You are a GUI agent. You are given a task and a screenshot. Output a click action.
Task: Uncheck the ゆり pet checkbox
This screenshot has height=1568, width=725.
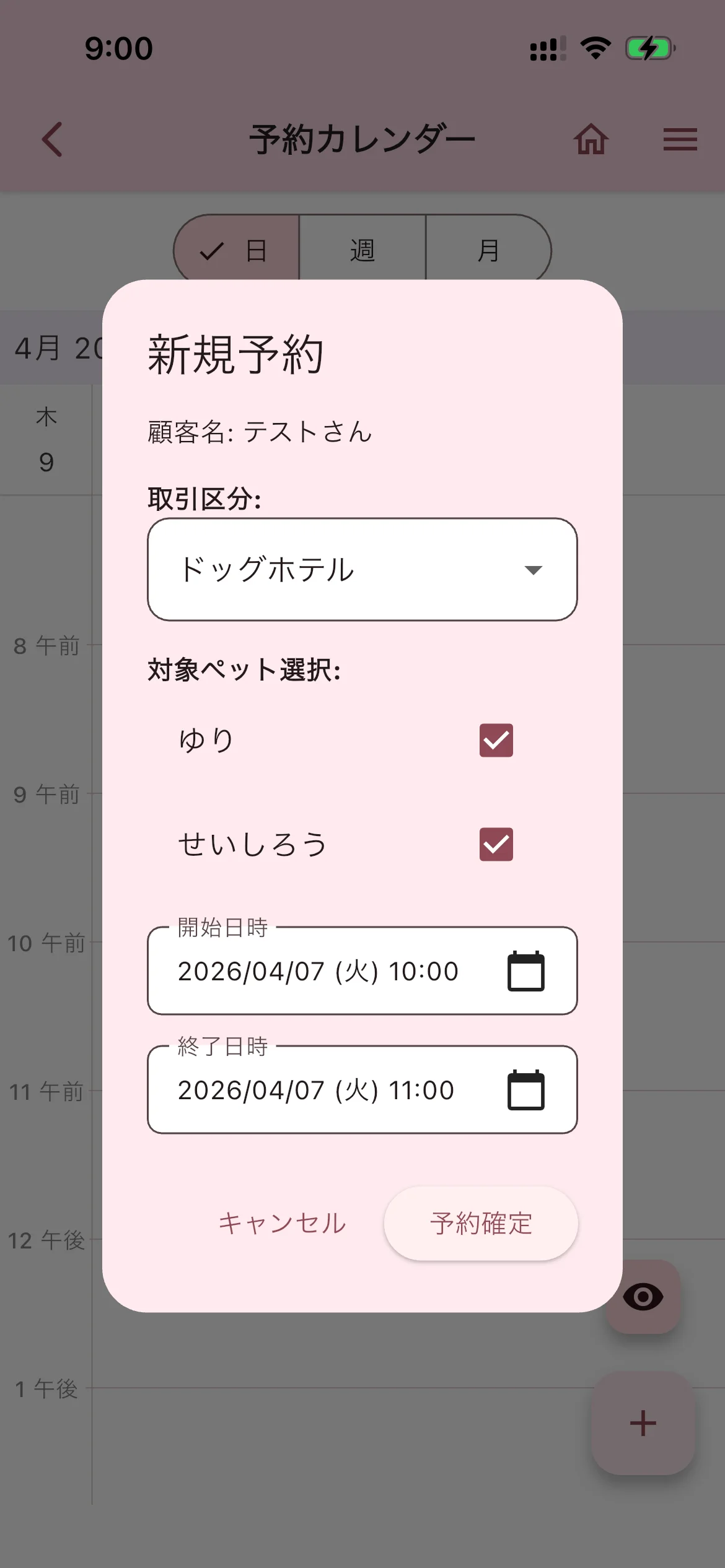(496, 740)
